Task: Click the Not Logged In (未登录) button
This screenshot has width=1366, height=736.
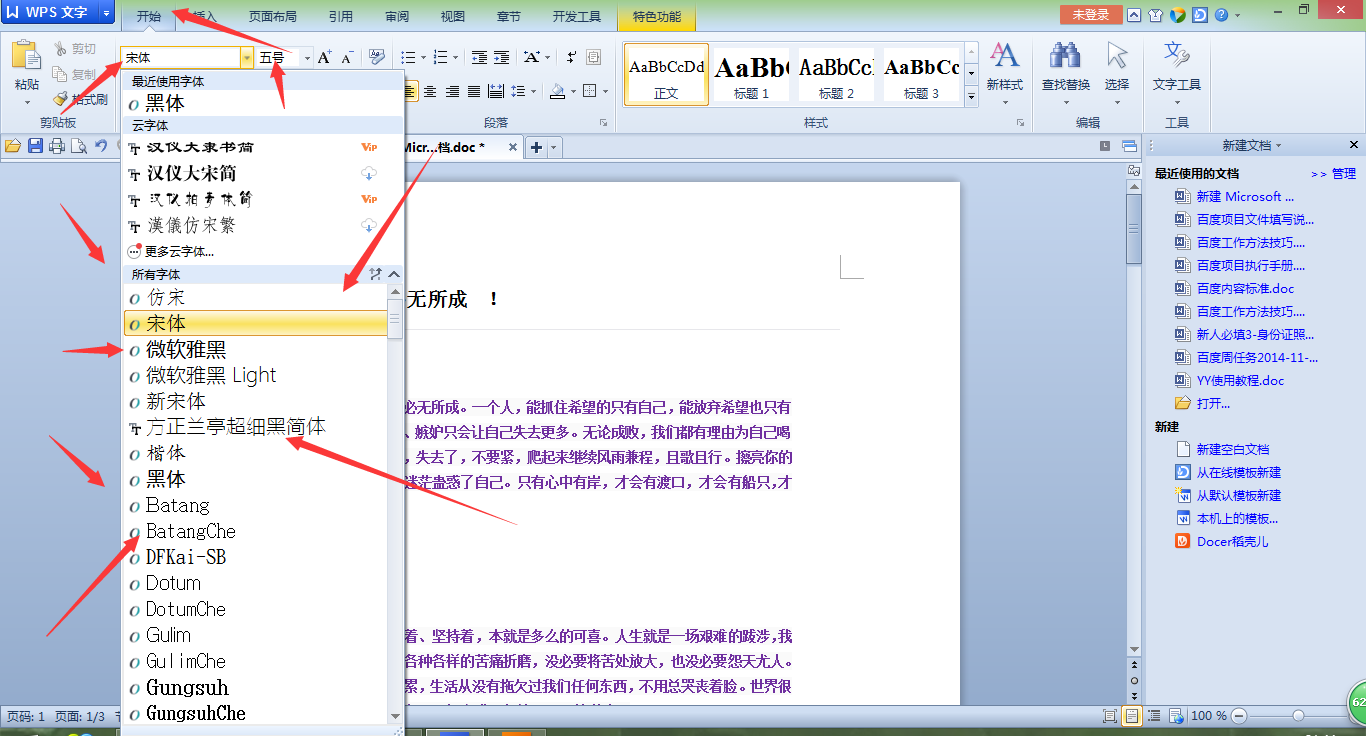Action: 1090,15
